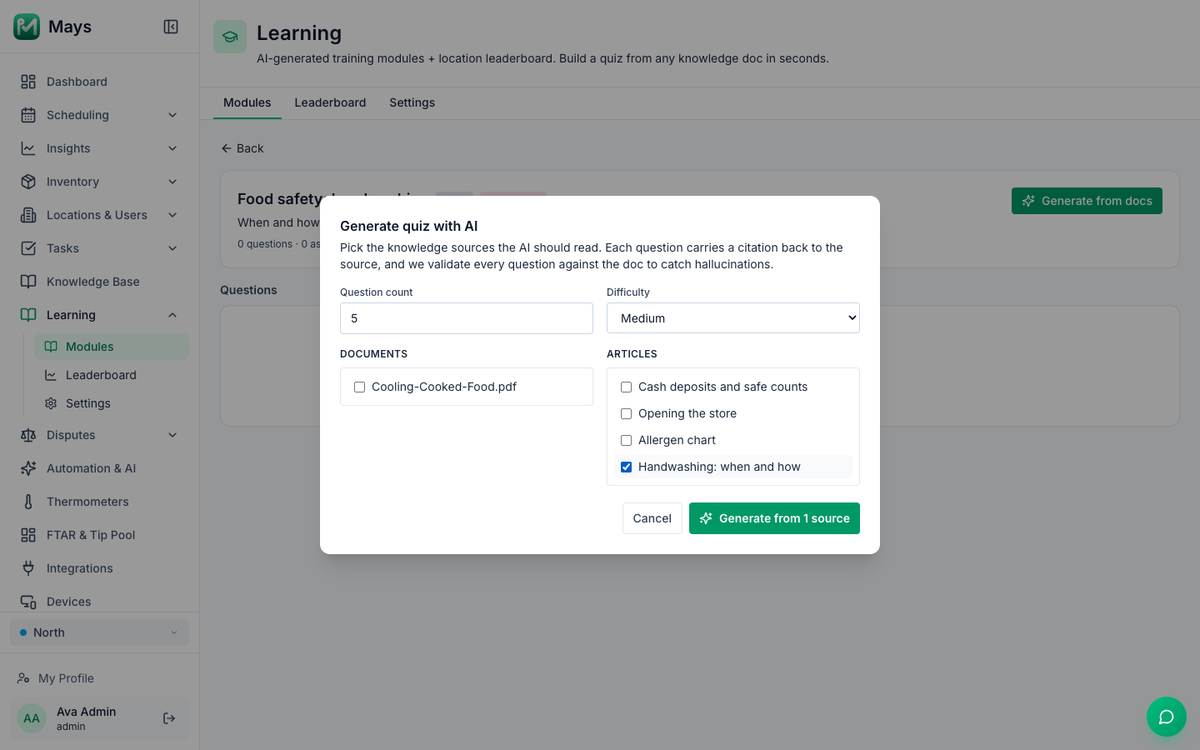Viewport: 1200px width, 750px height.
Task: Click the AA avatar for Ava Admin
Action: coord(32,718)
